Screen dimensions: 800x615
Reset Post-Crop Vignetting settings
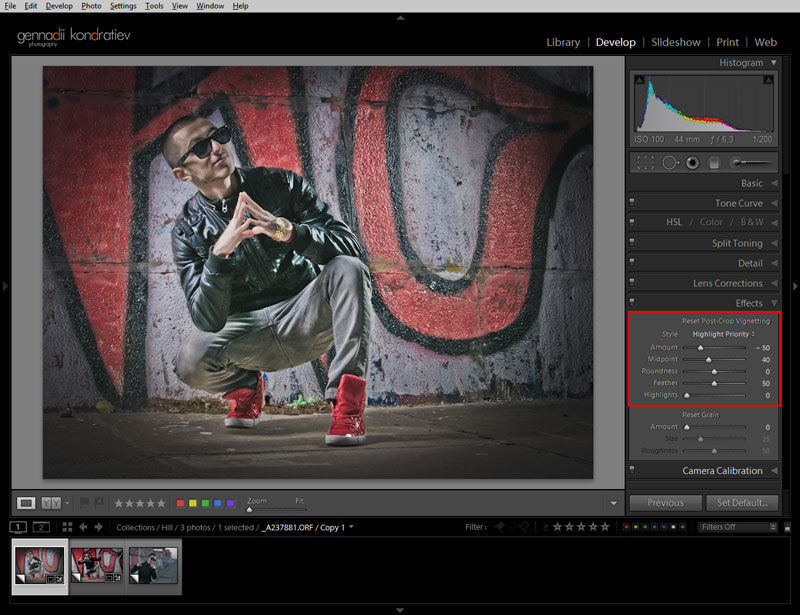(x=726, y=321)
